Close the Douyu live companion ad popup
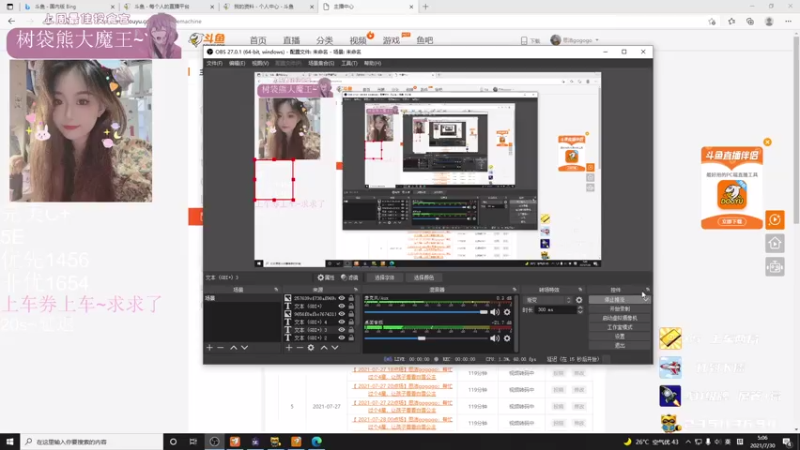The width and height of the screenshot is (800, 450). [767, 142]
